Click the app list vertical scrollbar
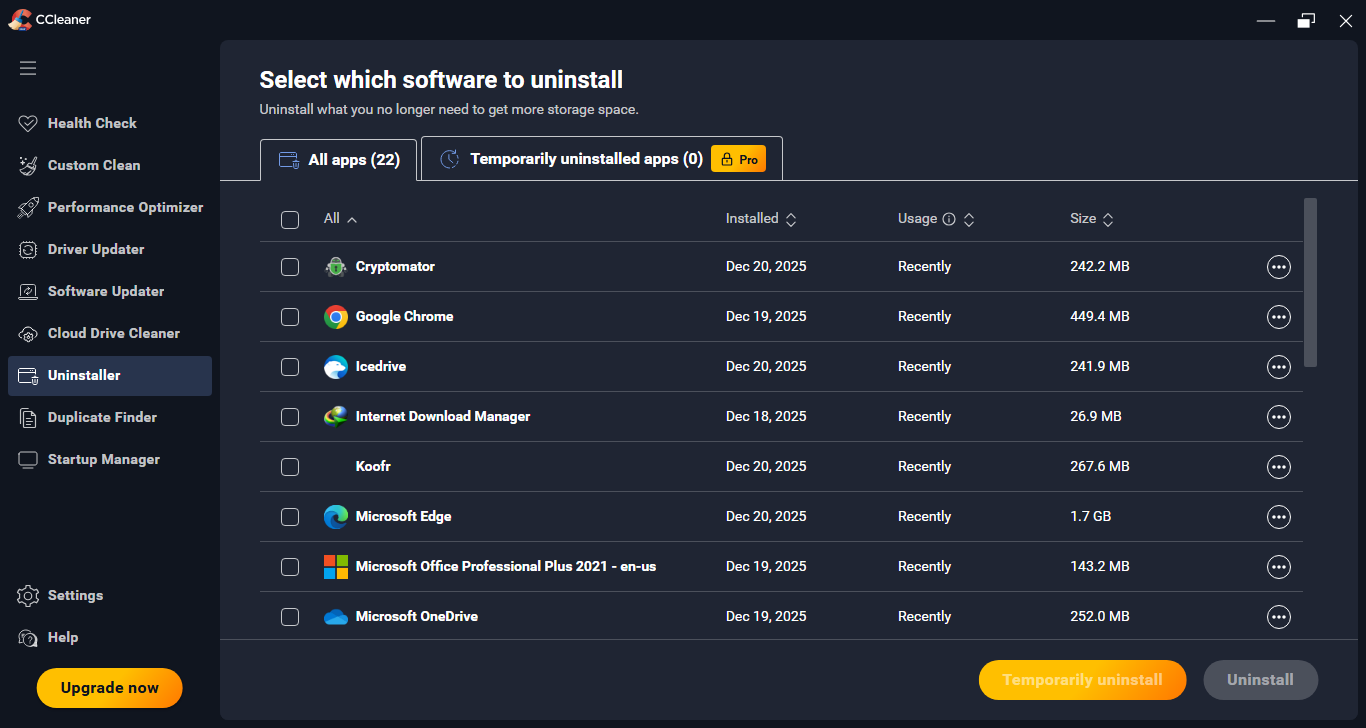Image resolution: width=1366 pixels, height=728 pixels. point(1310,282)
